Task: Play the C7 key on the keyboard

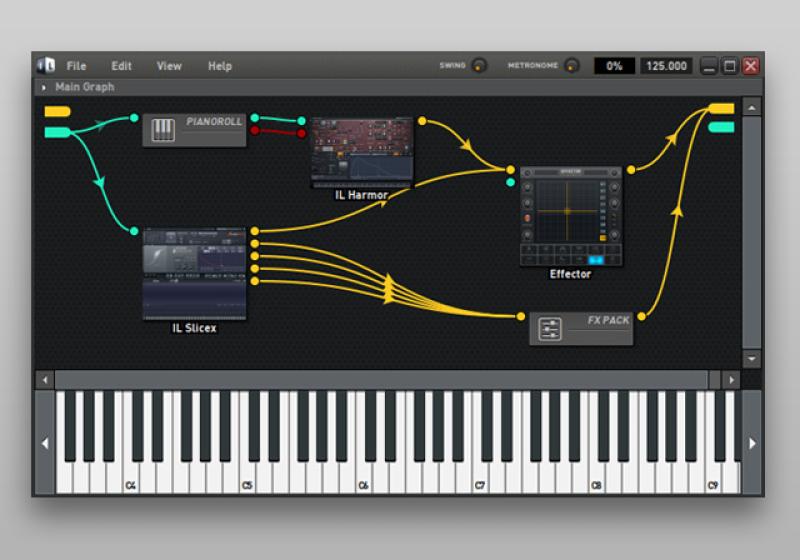Action: point(480,478)
